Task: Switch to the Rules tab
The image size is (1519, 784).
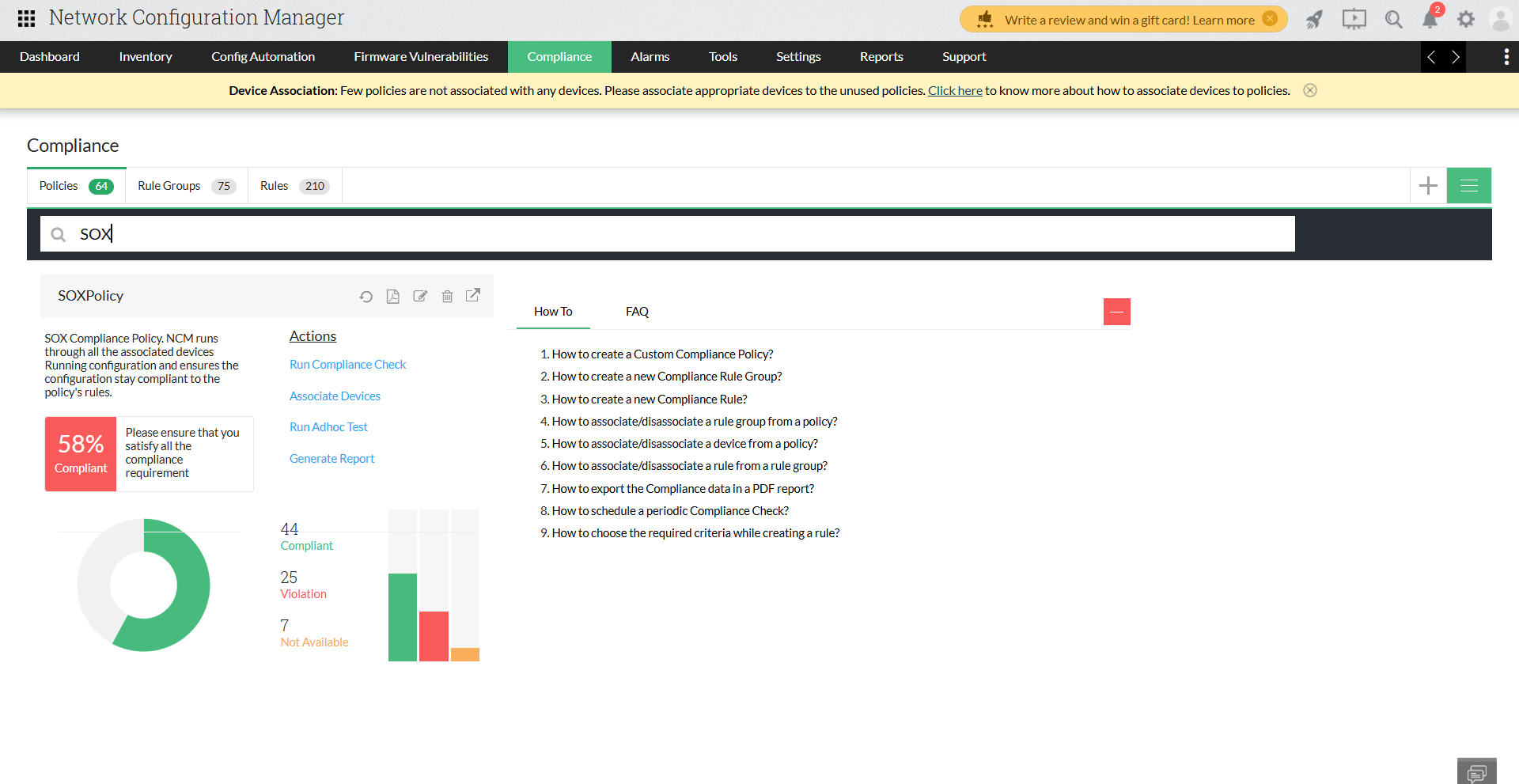Action: pyautogui.click(x=295, y=186)
